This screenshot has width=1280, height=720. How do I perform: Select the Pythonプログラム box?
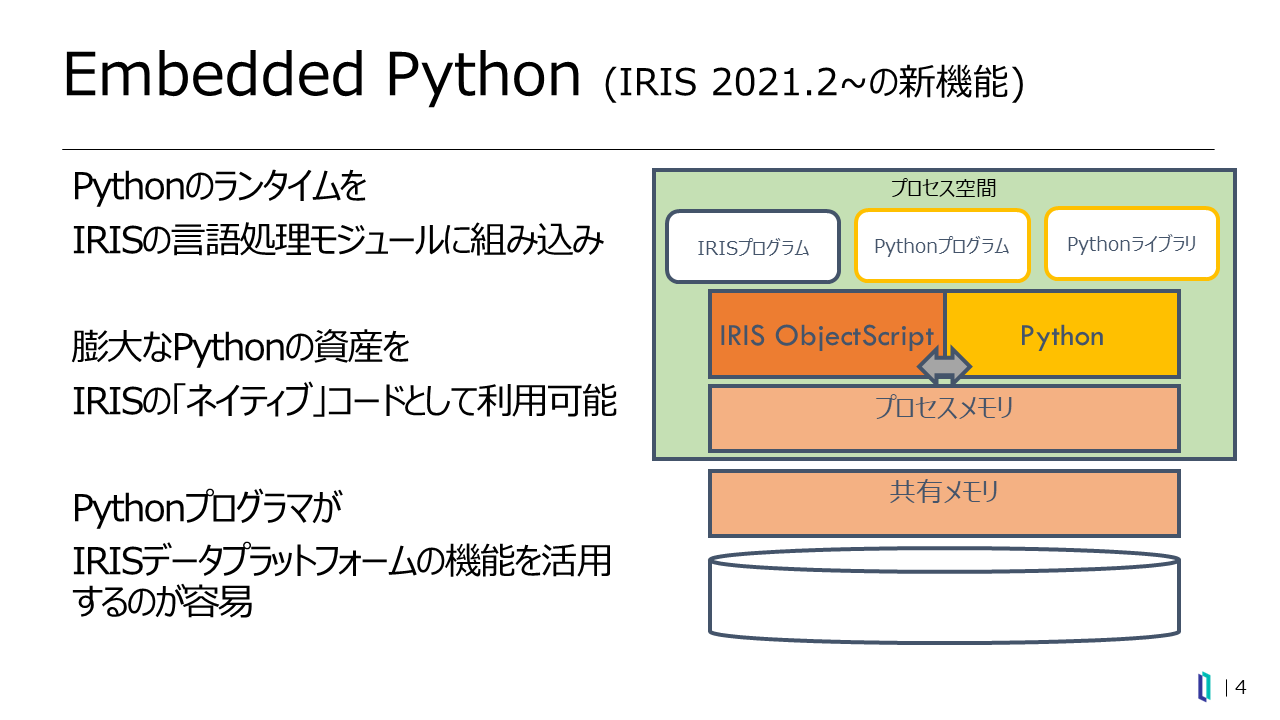(941, 246)
